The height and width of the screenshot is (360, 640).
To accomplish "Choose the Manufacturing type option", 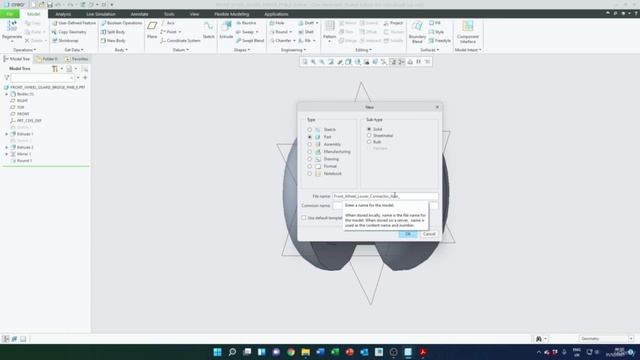I will click(x=309, y=152).
